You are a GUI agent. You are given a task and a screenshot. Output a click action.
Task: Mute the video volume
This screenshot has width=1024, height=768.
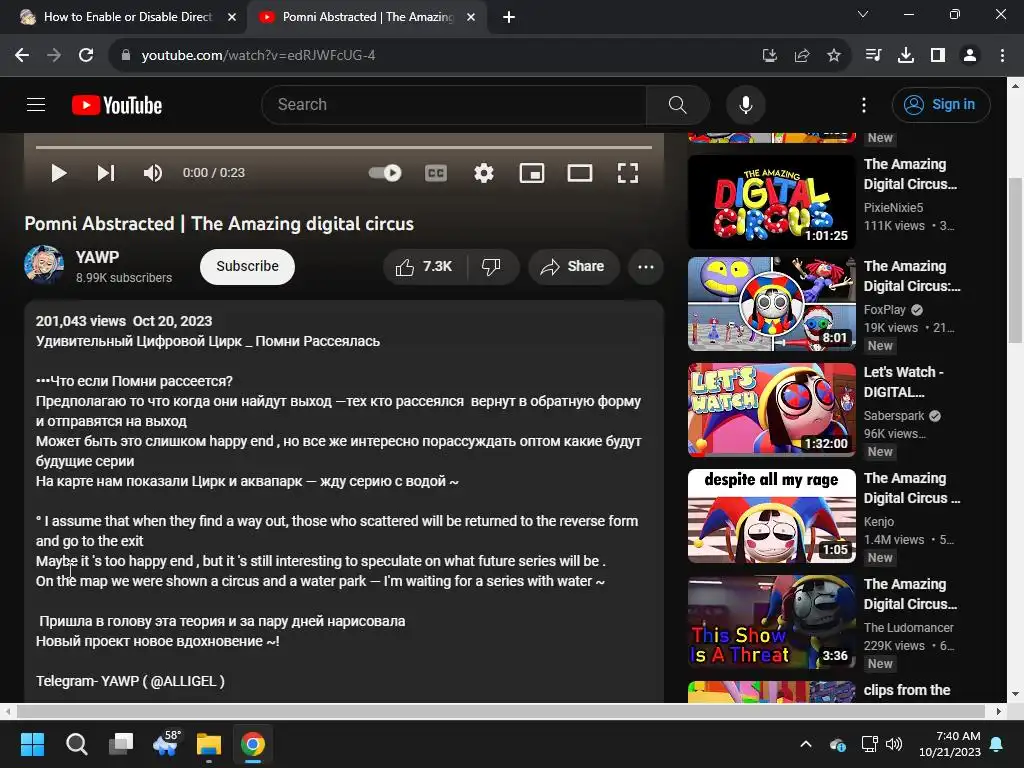point(153,173)
